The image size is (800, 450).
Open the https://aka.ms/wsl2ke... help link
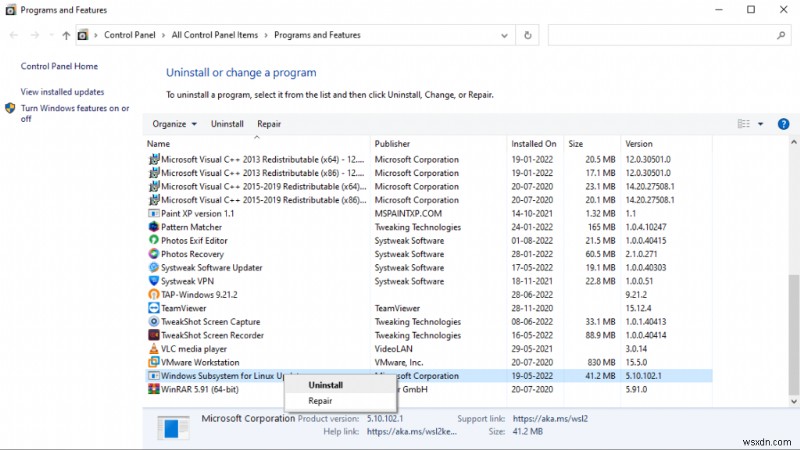pyautogui.click(x=412, y=432)
